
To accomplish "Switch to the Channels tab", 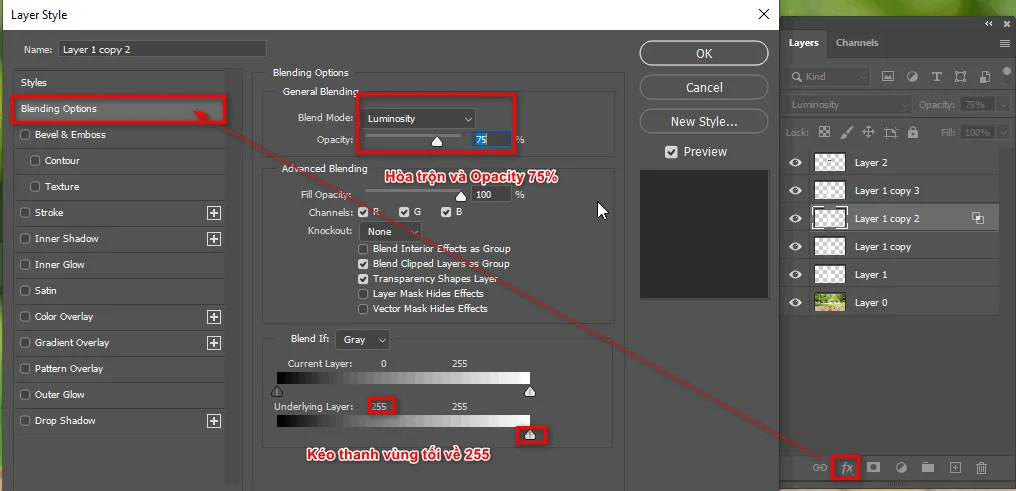I will 857,43.
